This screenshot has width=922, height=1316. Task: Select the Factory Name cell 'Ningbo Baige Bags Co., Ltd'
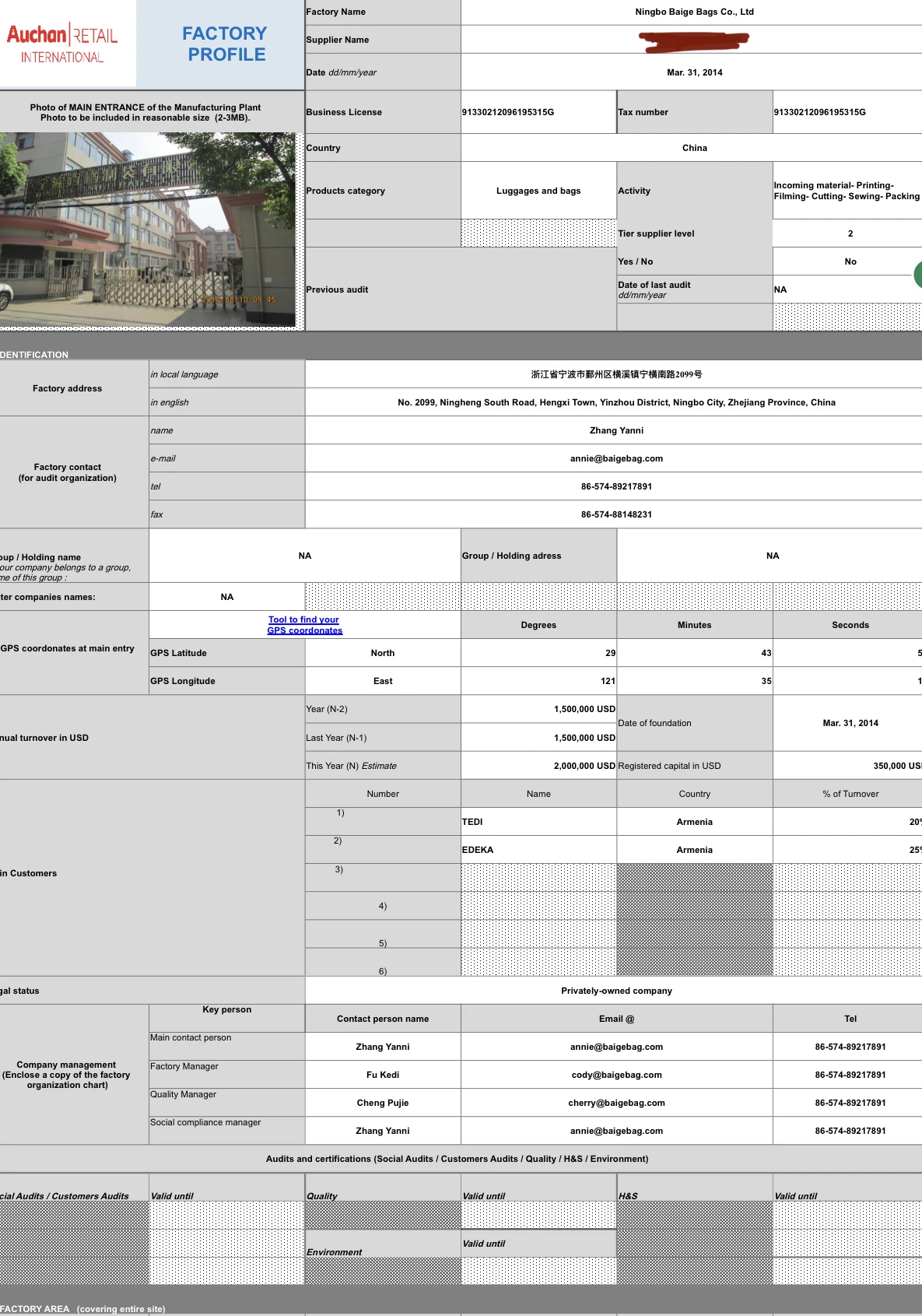[x=693, y=12]
